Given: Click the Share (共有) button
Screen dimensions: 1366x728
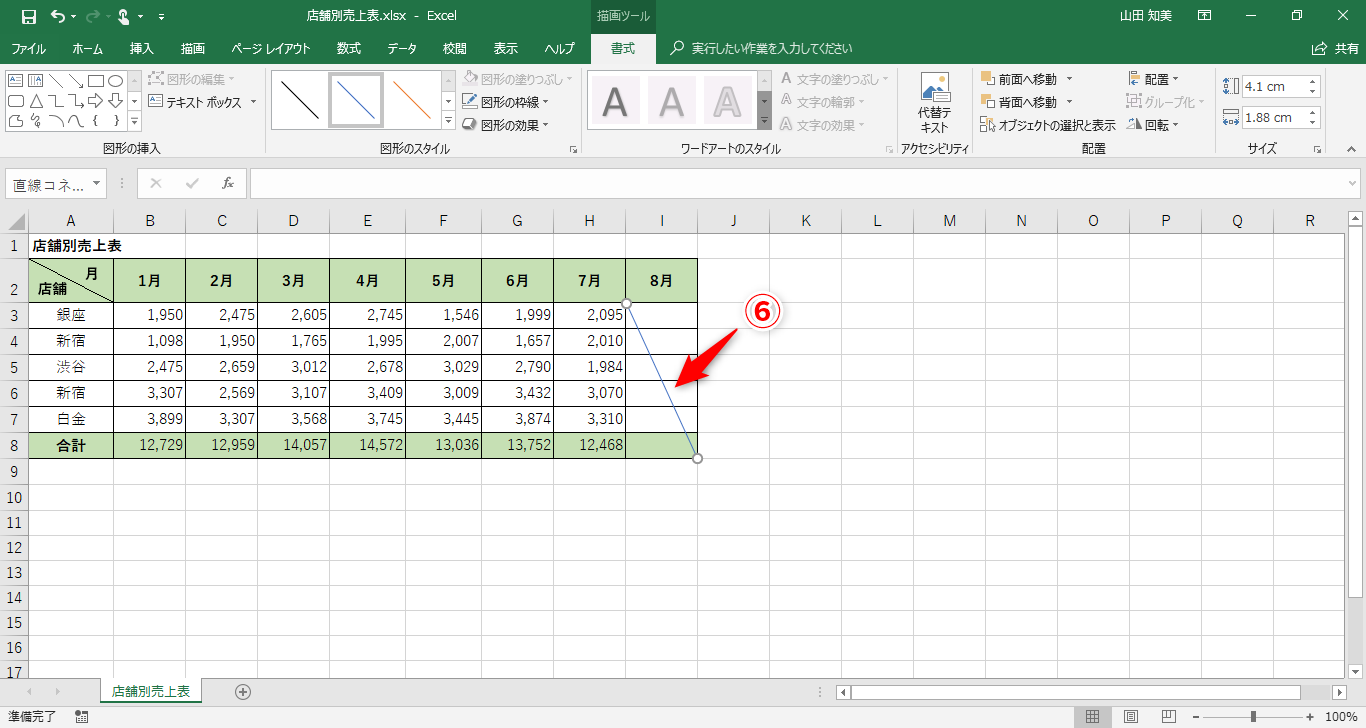Looking at the screenshot, I should 1335,48.
